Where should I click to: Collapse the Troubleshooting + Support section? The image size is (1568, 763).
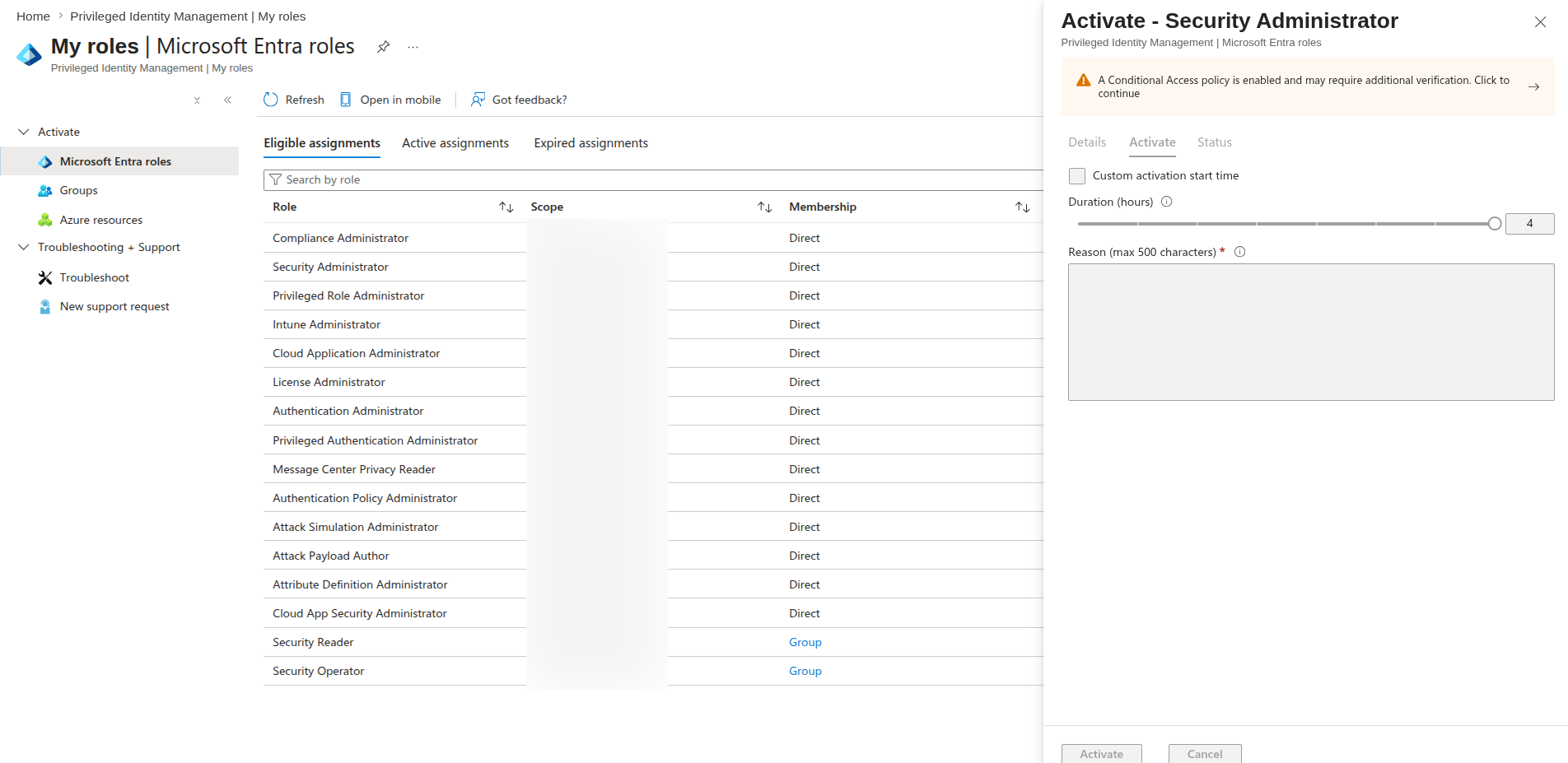(x=24, y=247)
